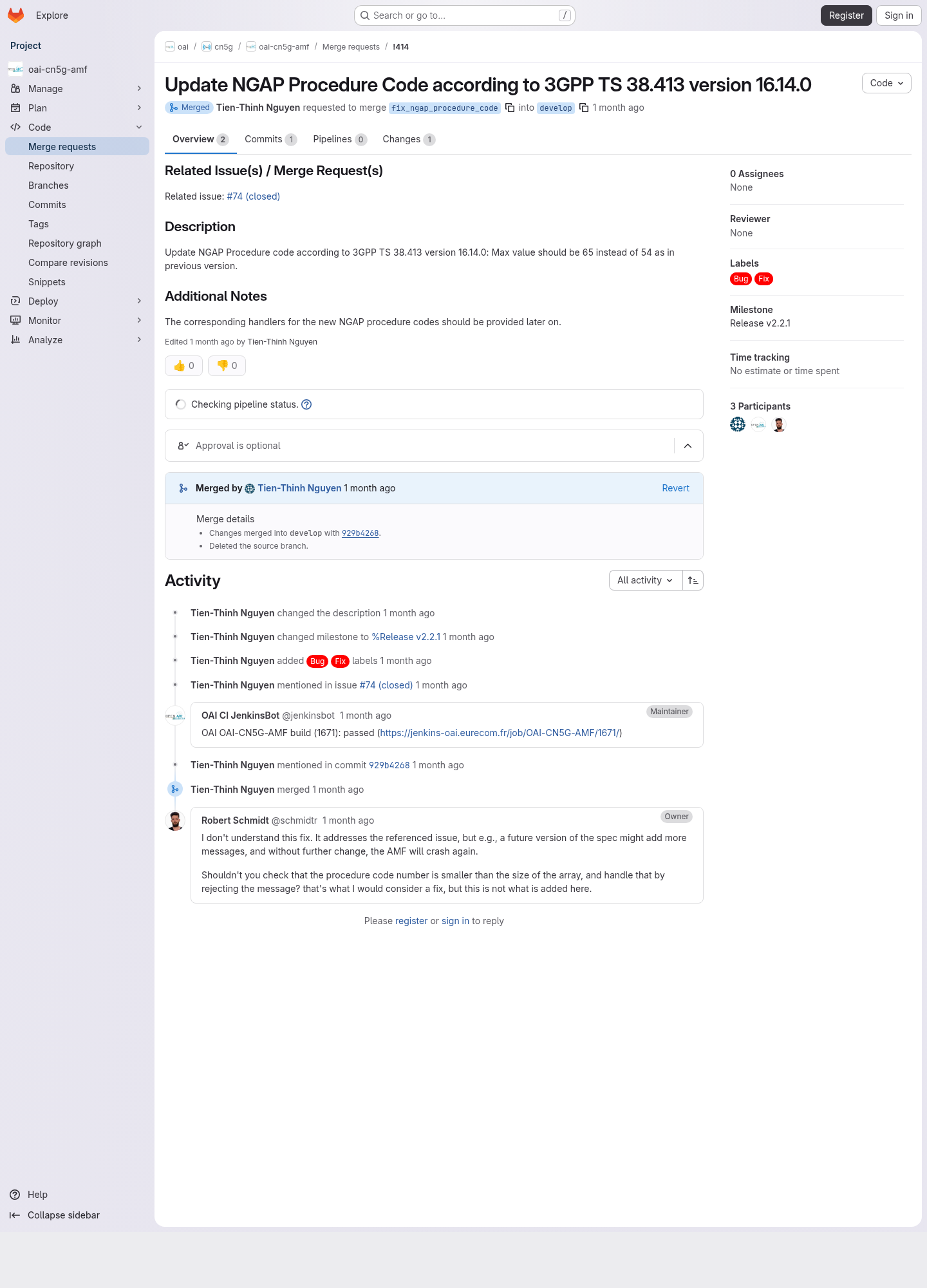Viewport: 927px width, 1288px height.
Task: Expand the Manage sidebar section
Action: (77, 89)
